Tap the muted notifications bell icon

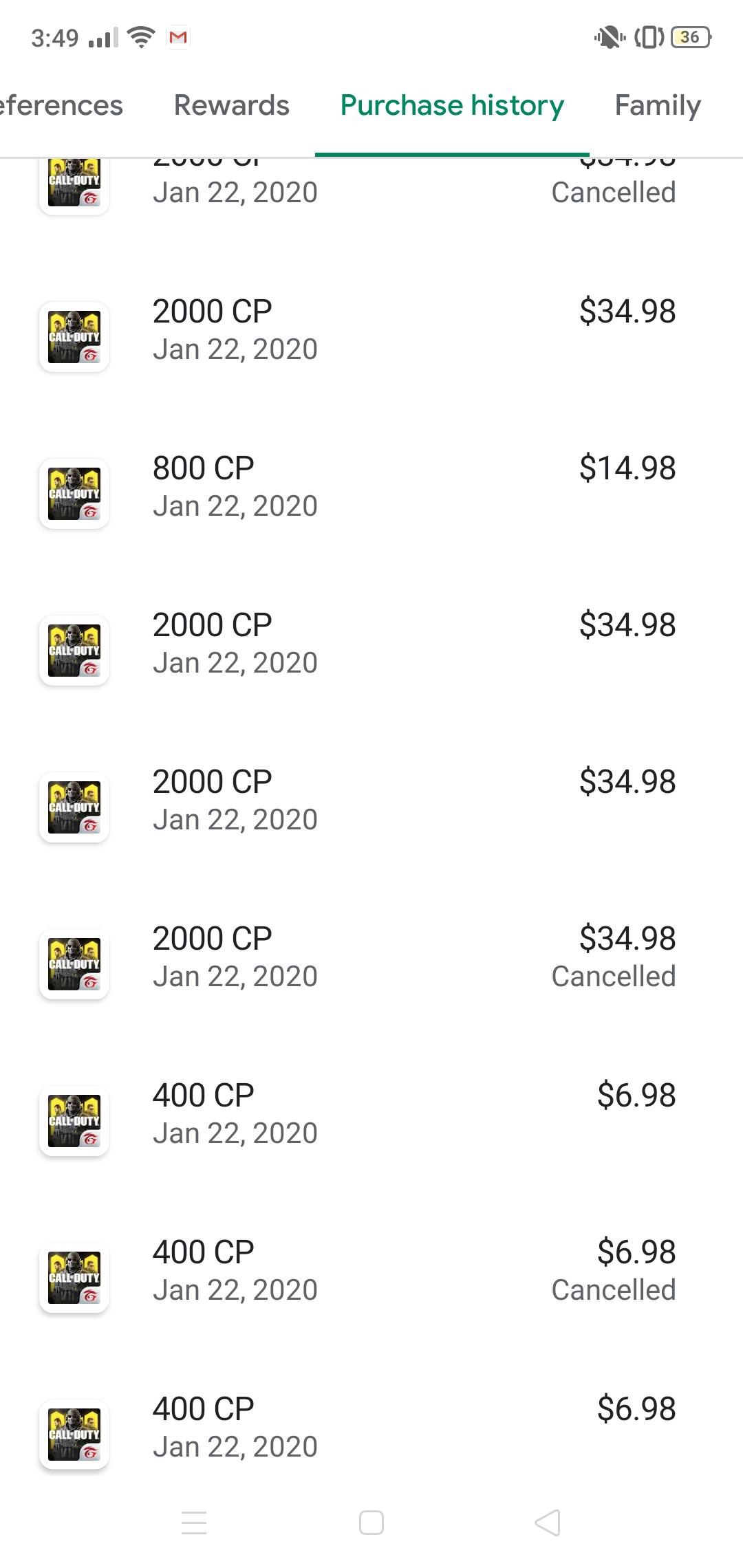(x=609, y=37)
